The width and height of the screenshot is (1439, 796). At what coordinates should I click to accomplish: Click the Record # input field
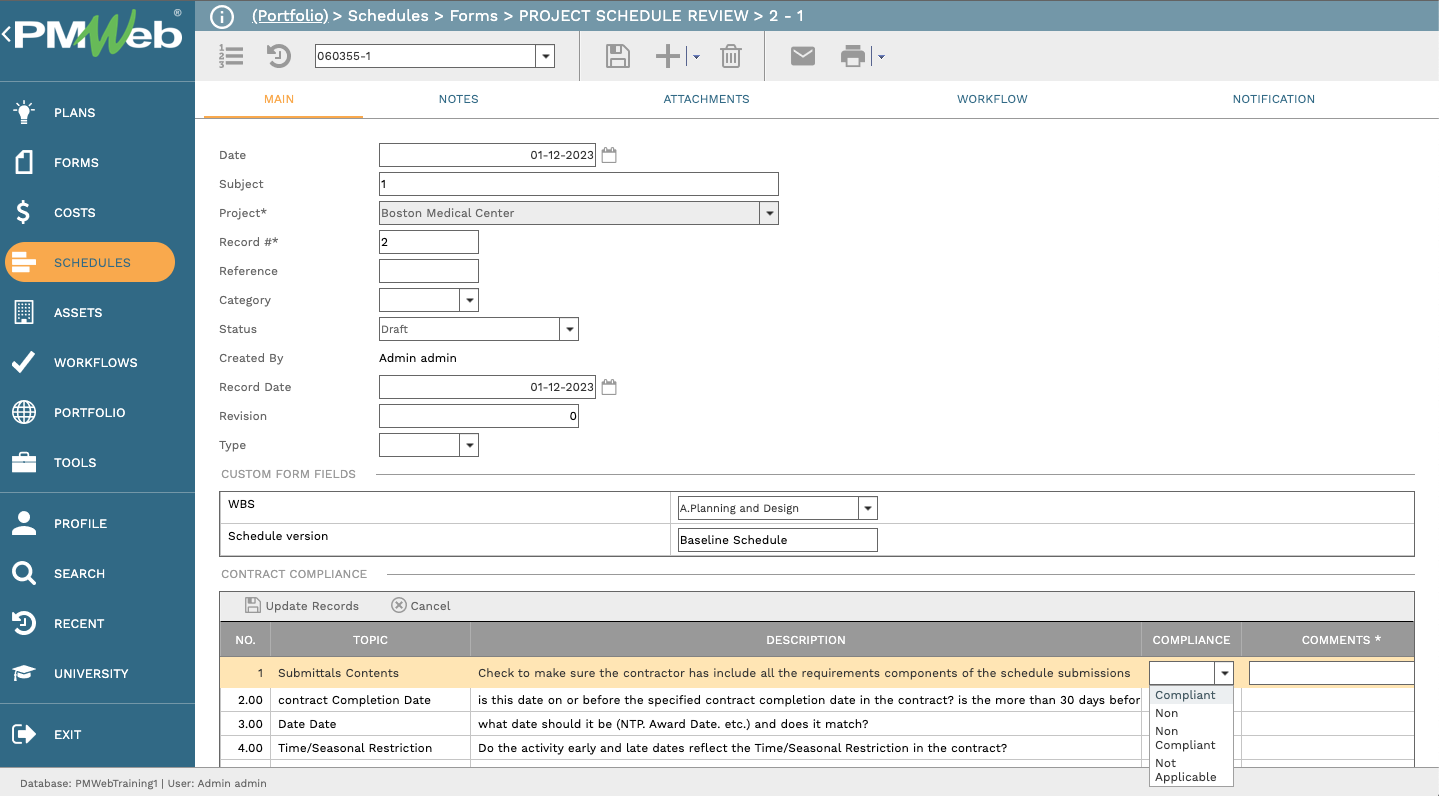(429, 242)
